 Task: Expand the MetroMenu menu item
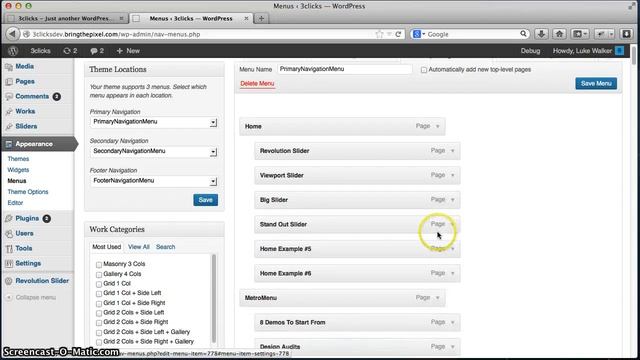point(438,298)
